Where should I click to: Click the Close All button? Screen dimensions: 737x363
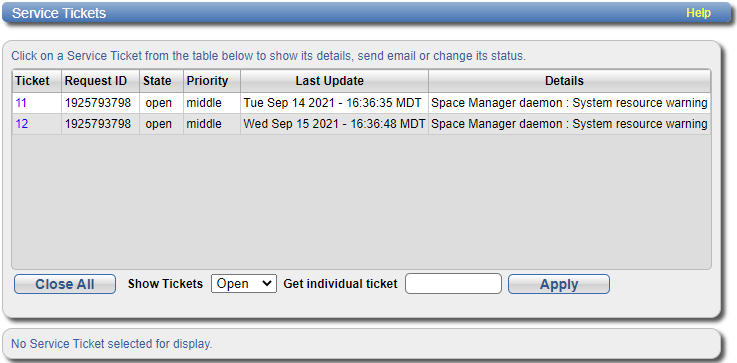coord(65,284)
